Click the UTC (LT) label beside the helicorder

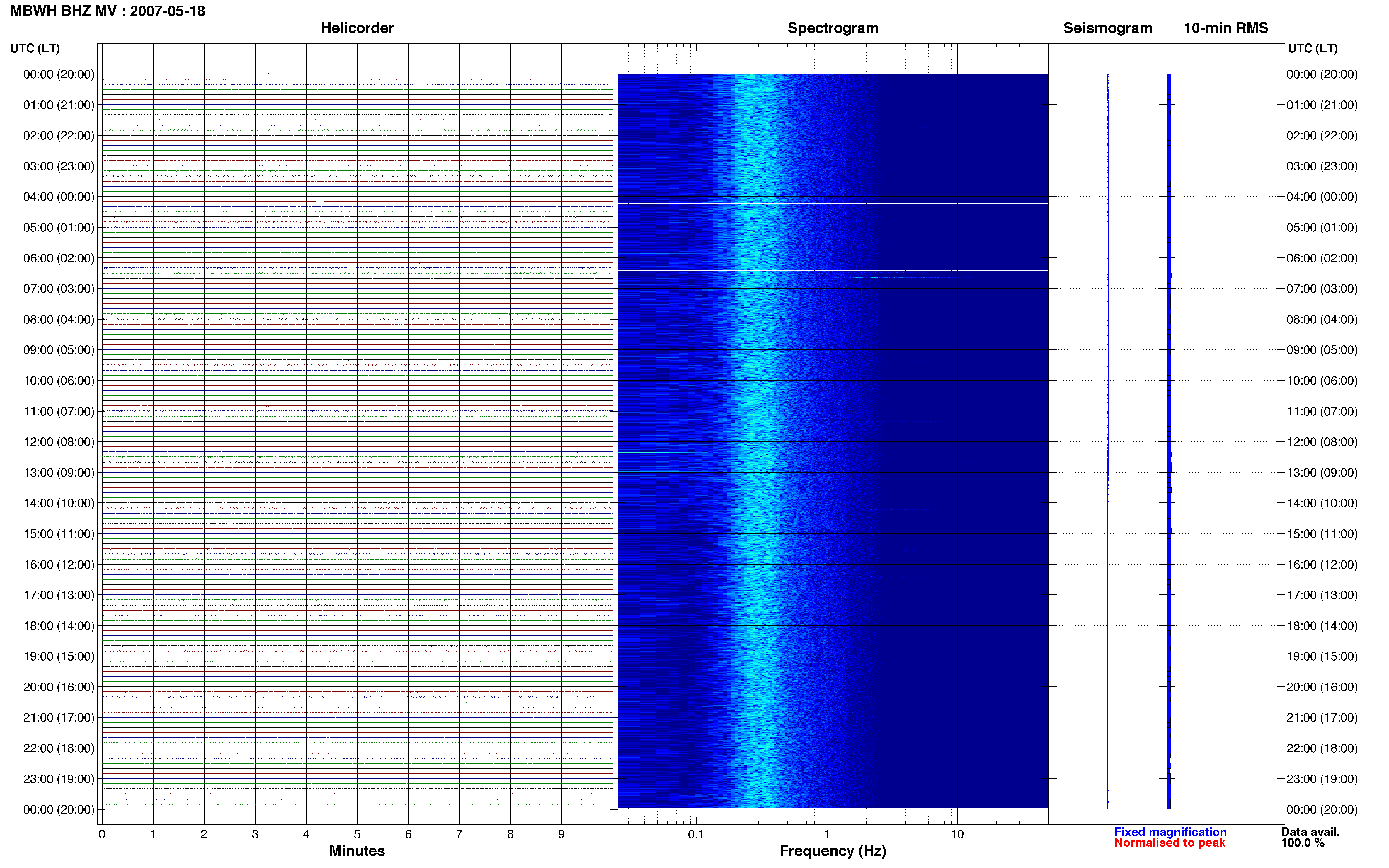pos(35,48)
